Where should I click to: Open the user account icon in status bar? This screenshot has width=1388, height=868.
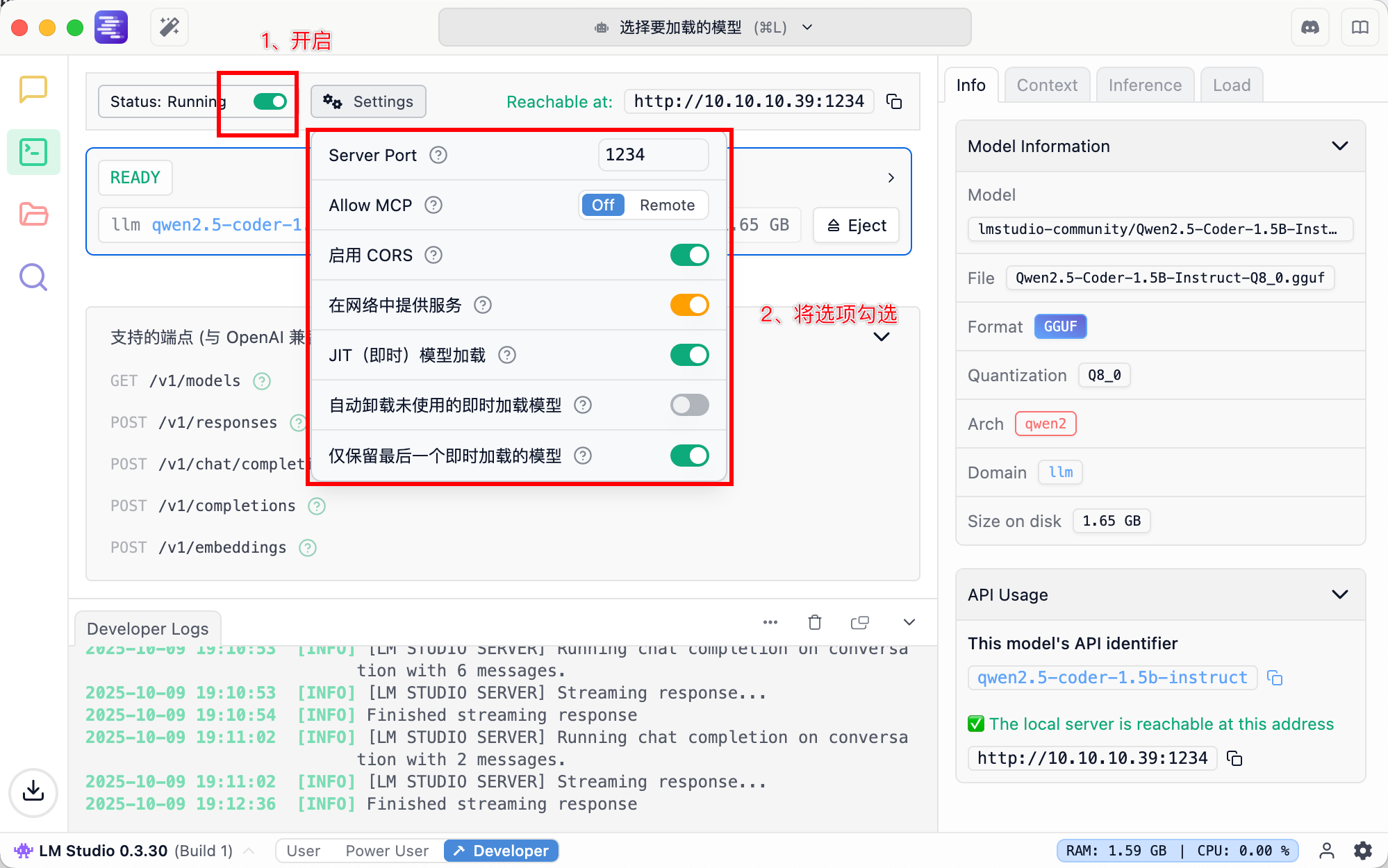(x=1326, y=851)
